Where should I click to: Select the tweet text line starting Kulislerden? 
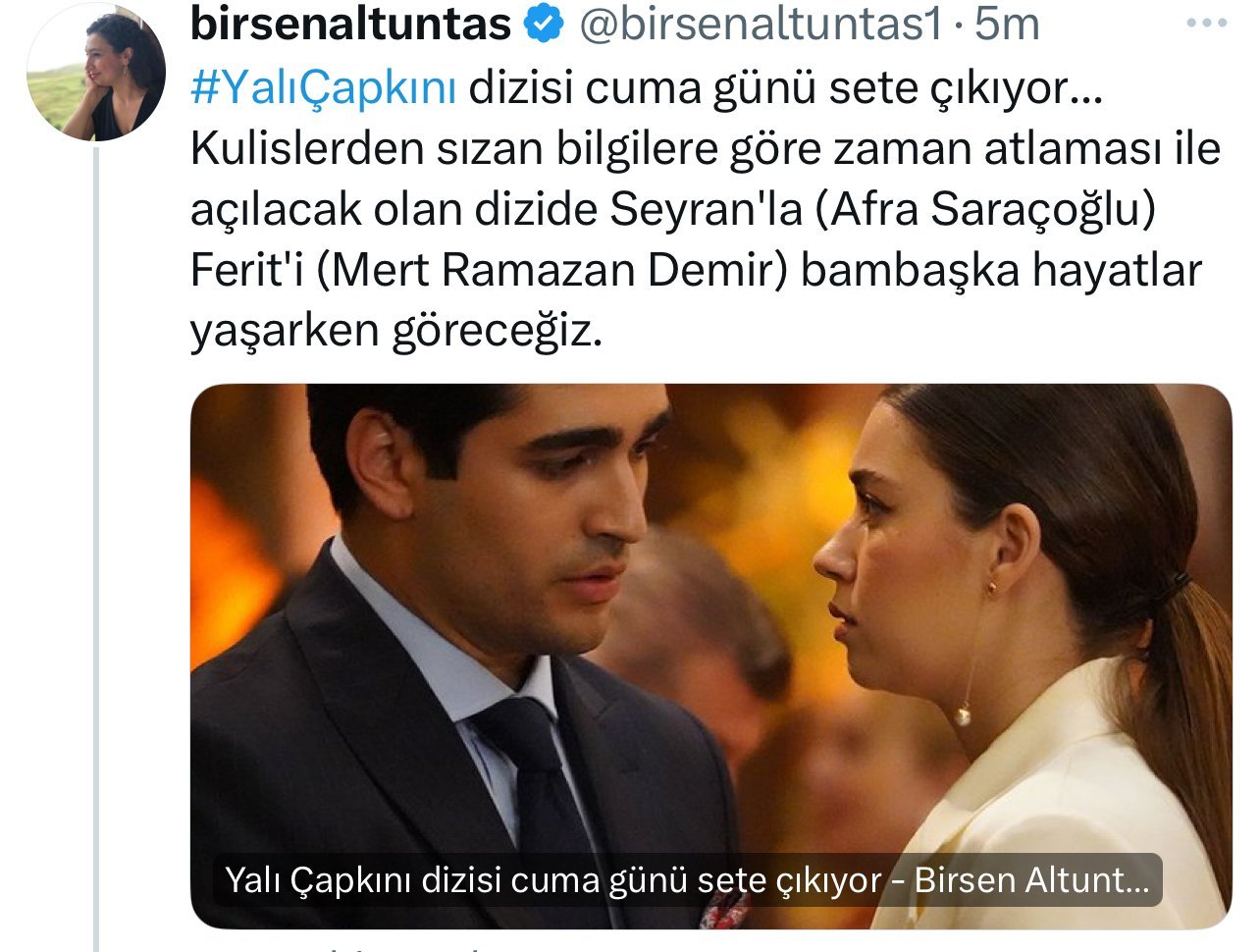click(705, 148)
